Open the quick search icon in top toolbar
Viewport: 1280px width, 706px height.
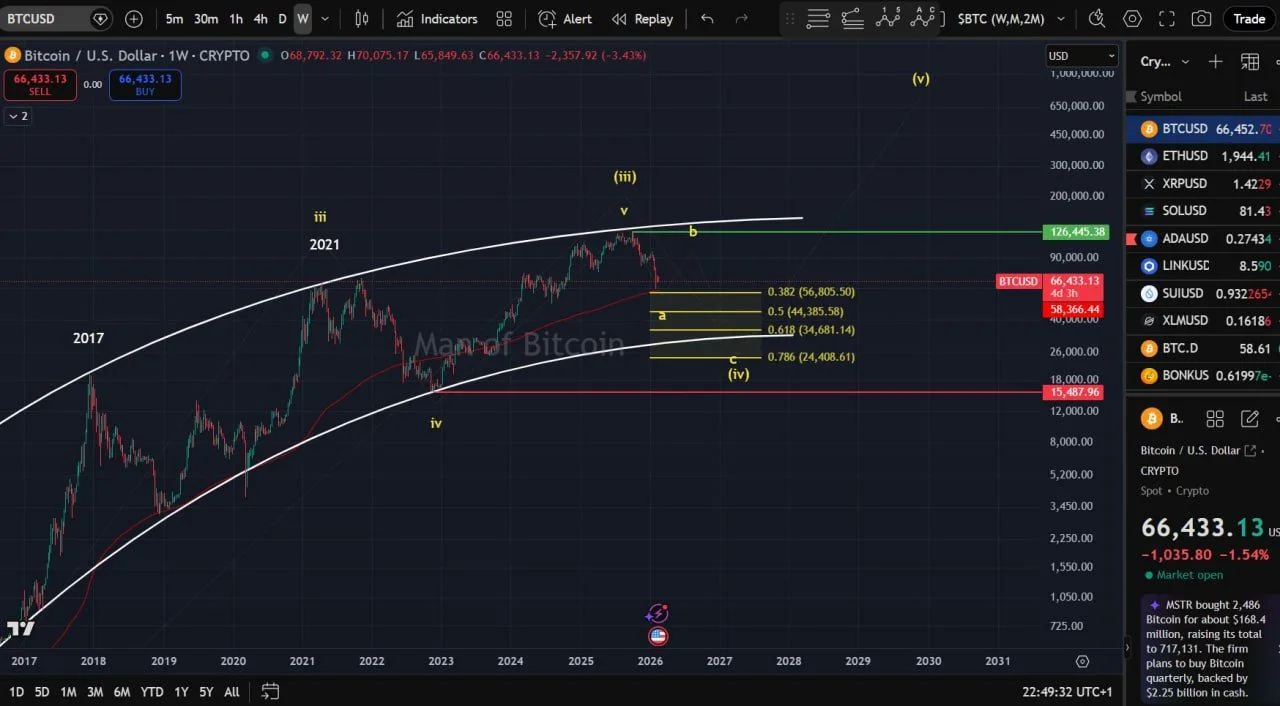[1098, 19]
